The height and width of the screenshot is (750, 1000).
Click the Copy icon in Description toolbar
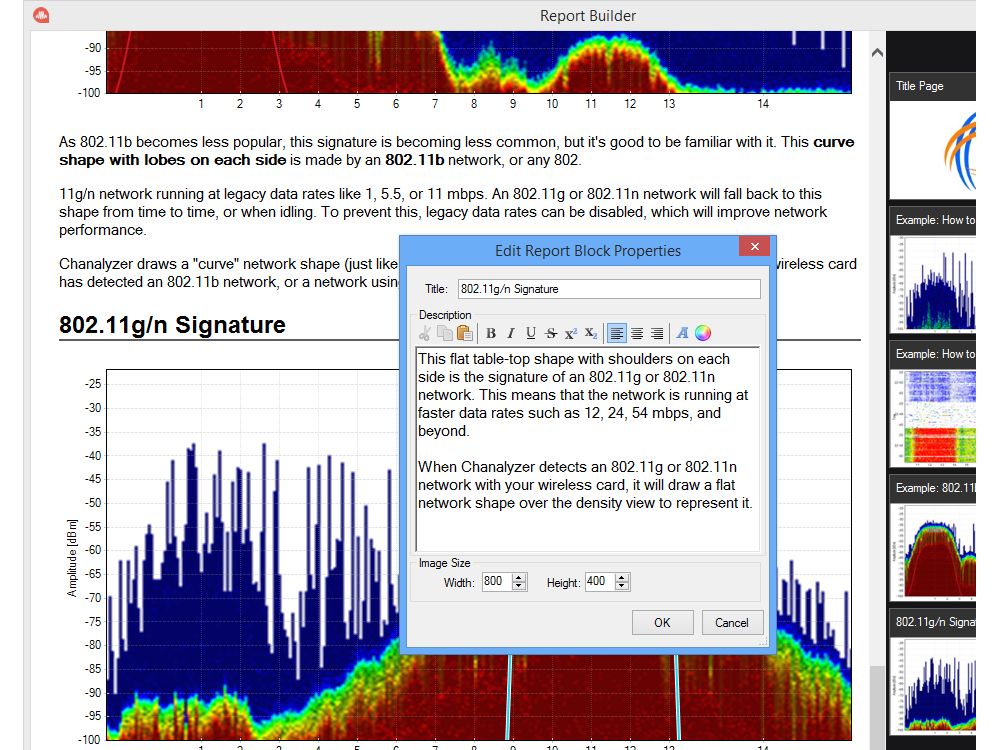(x=445, y=333)
